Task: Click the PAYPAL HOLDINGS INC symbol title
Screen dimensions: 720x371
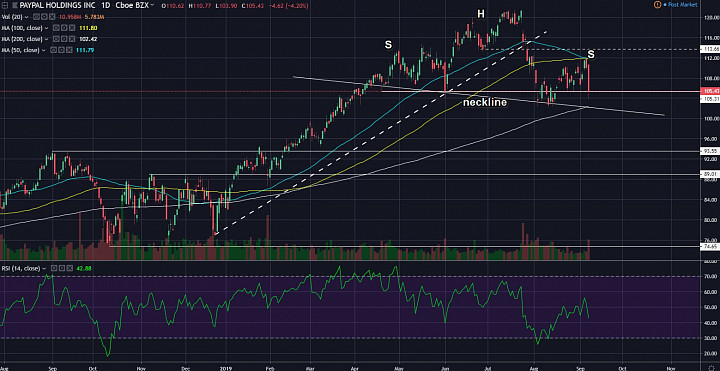Action: pos(57,5)
